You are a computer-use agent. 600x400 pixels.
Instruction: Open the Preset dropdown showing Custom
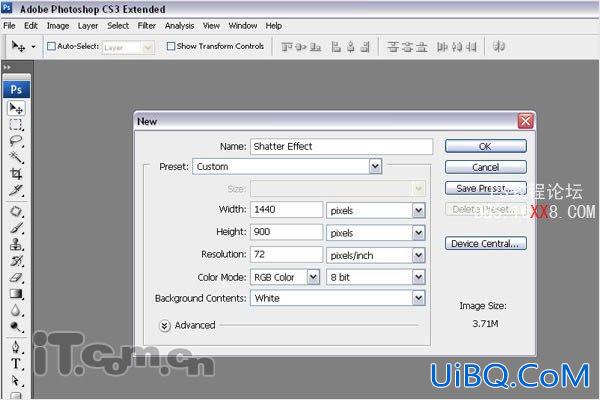pos(287,167)
